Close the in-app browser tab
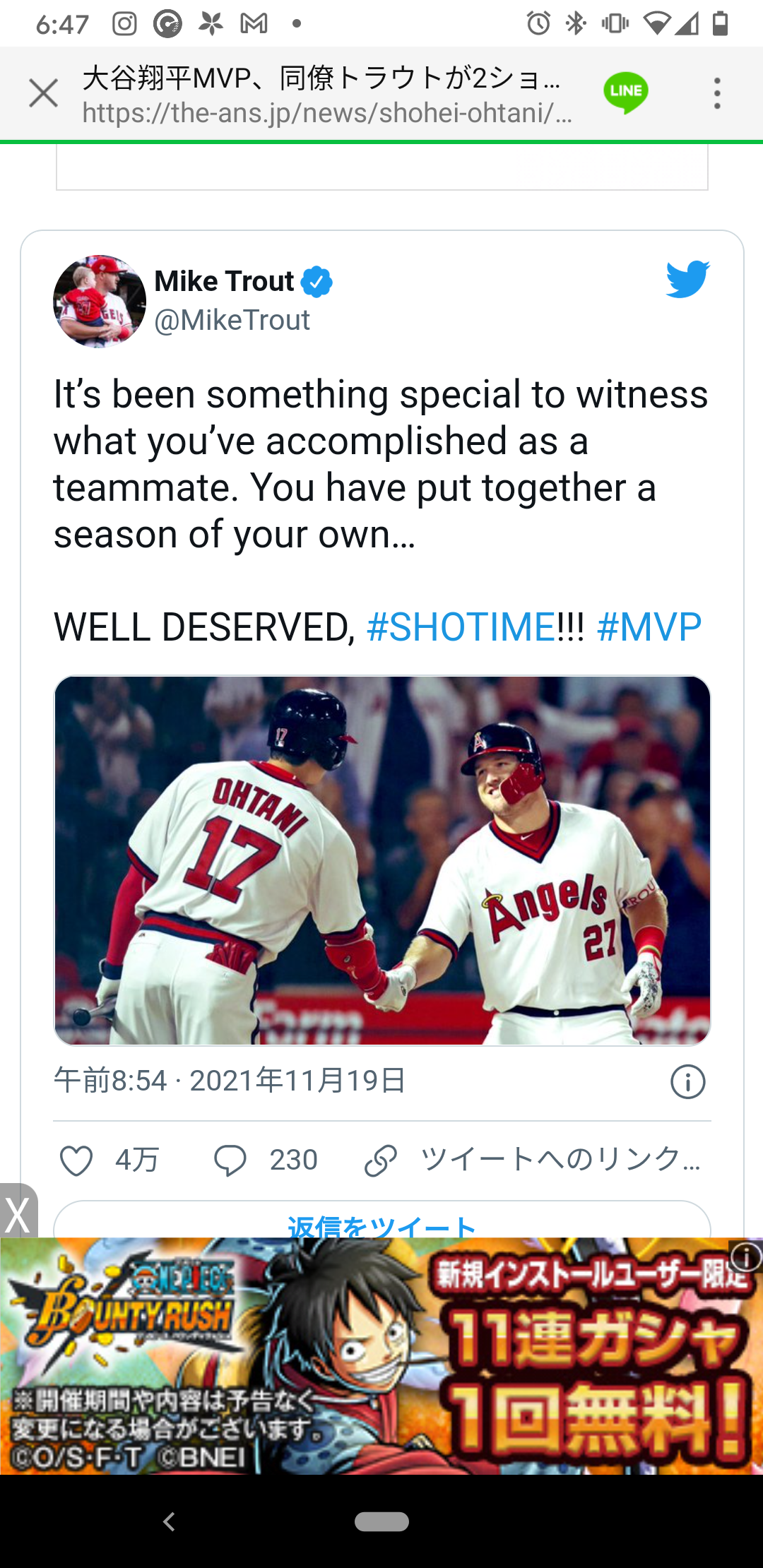 click(x=43, y=93)
